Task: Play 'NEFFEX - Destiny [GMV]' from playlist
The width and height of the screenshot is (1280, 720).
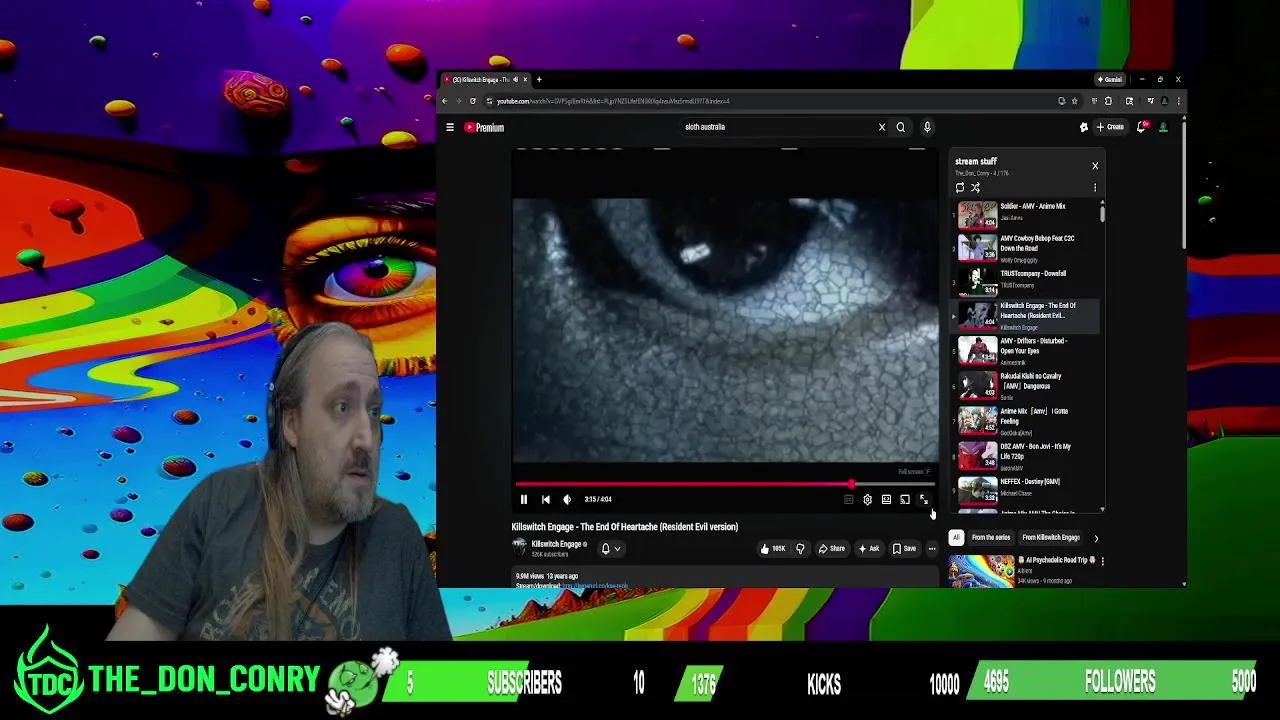Action: coord(1025,490)
